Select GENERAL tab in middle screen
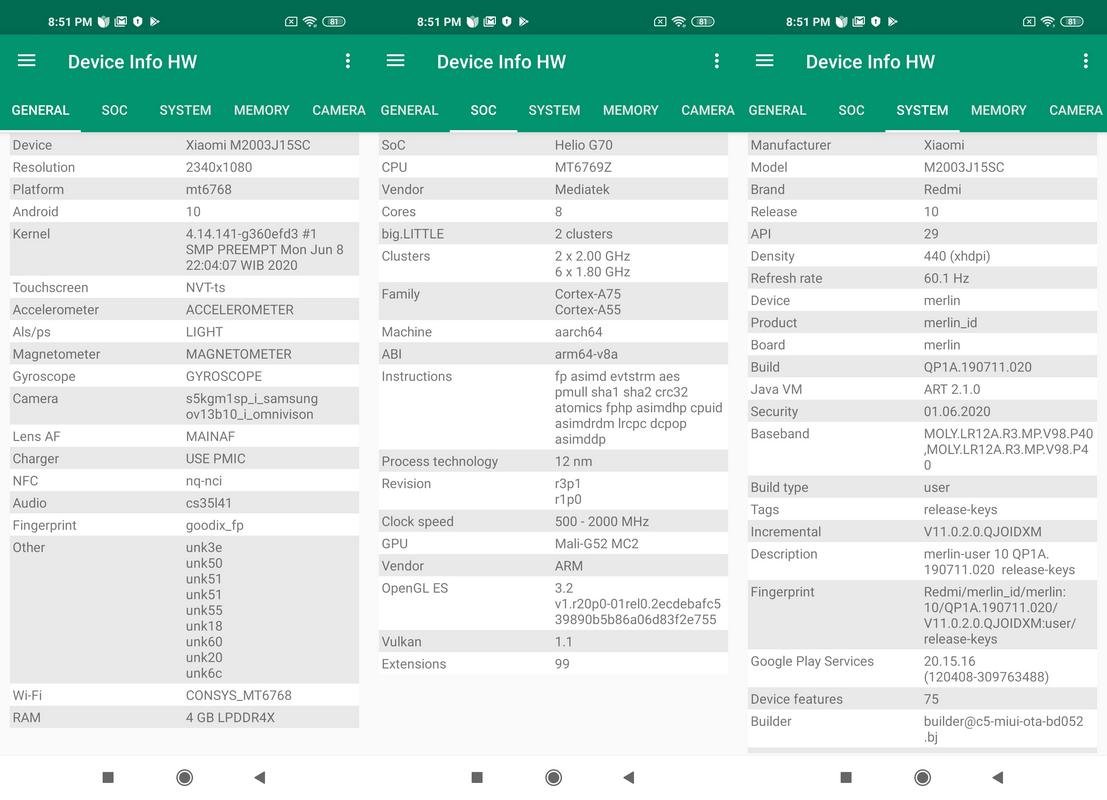1107x800 pixels. pos(409,110)
